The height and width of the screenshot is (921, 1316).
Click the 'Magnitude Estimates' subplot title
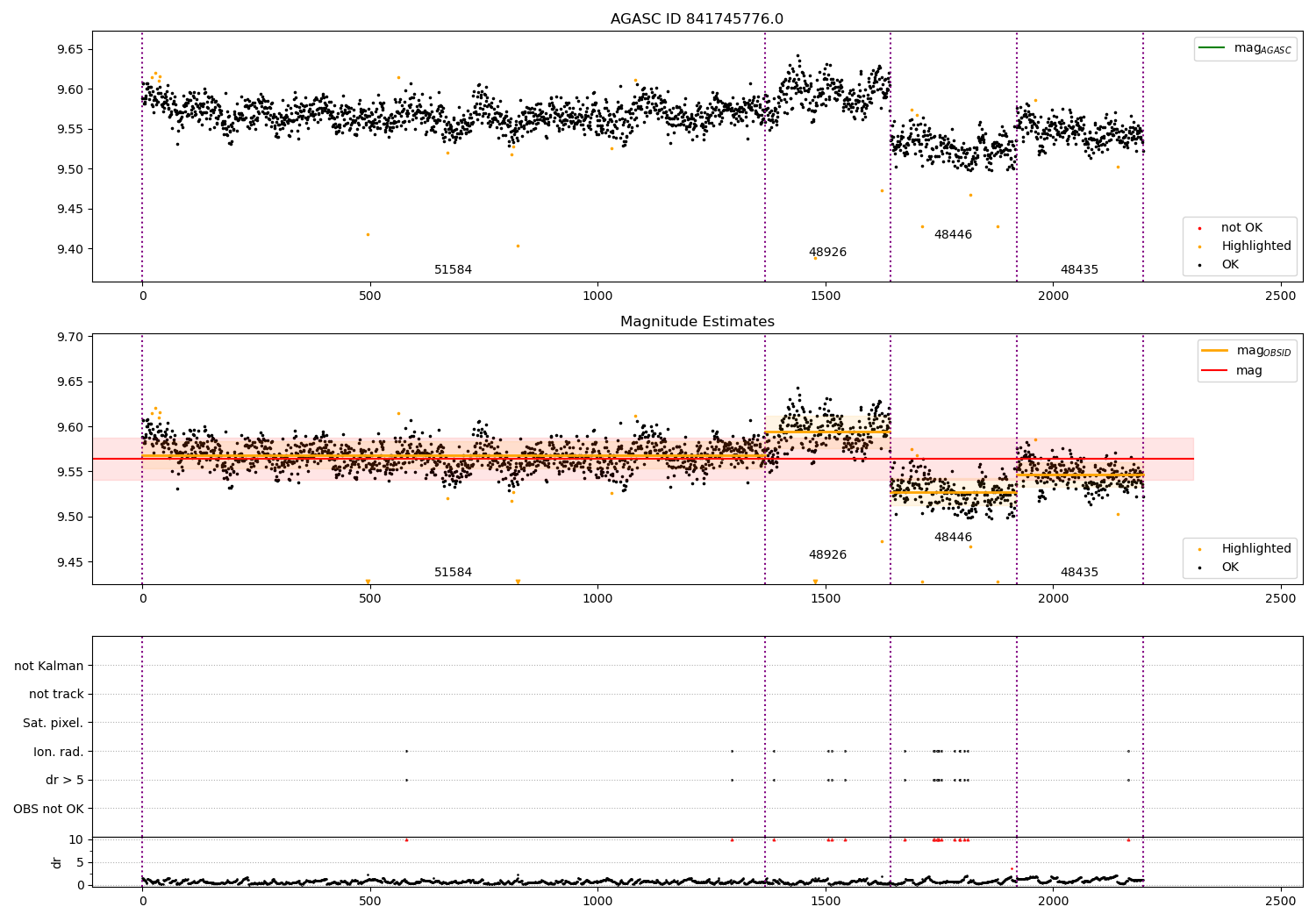(x=697, y=322)
